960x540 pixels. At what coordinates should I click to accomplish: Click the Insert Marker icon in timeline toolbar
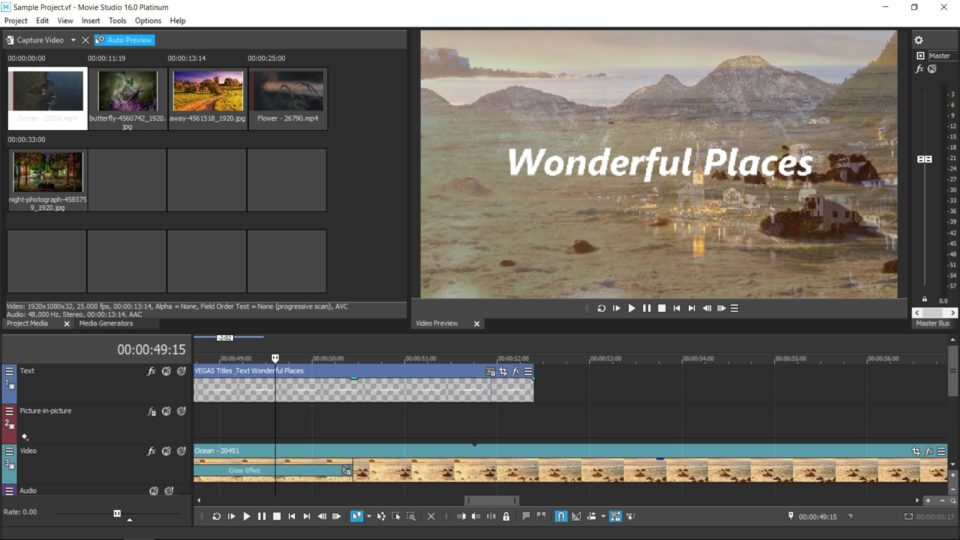[526, 517]
